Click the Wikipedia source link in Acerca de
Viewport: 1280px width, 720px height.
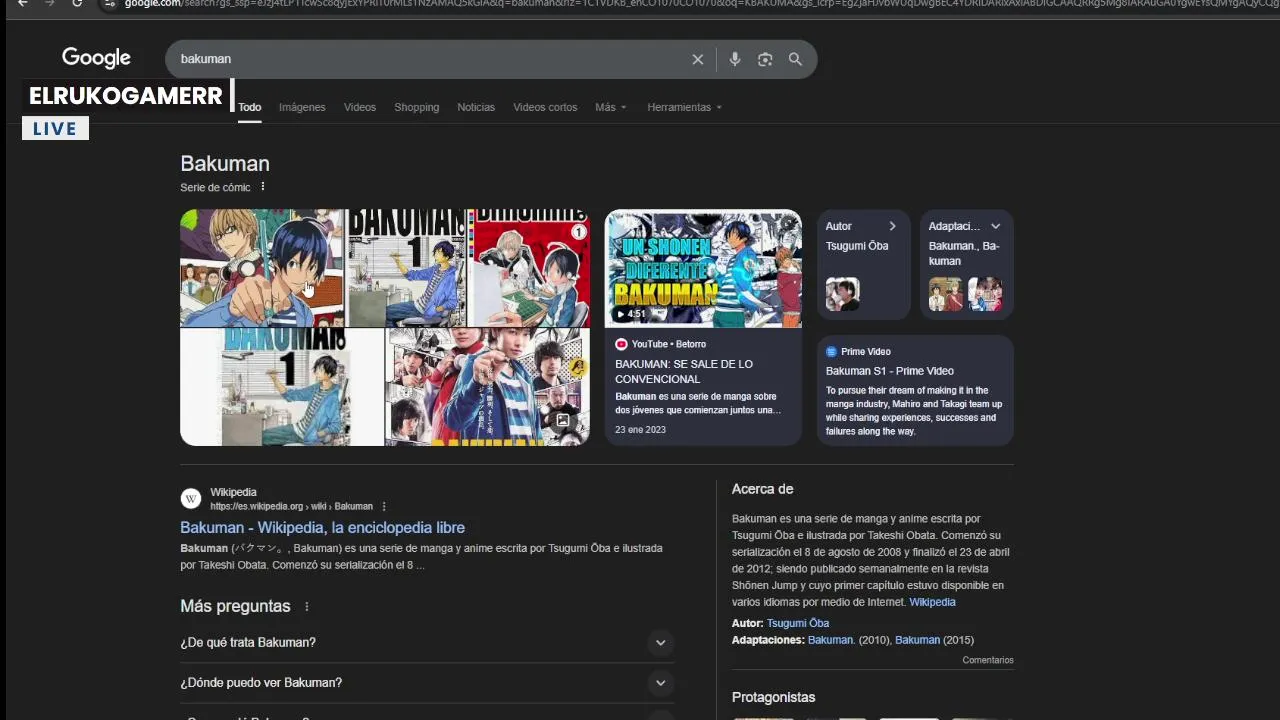(932, 602)
